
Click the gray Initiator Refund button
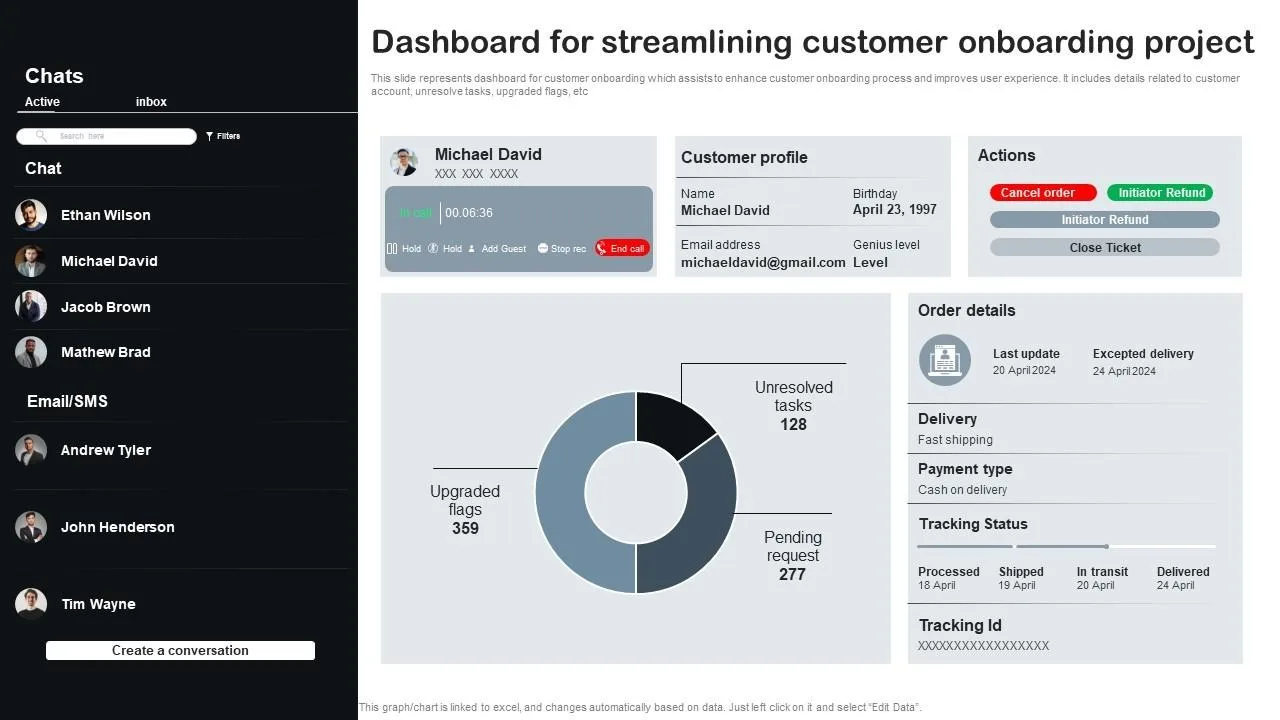coord(1105,220)
